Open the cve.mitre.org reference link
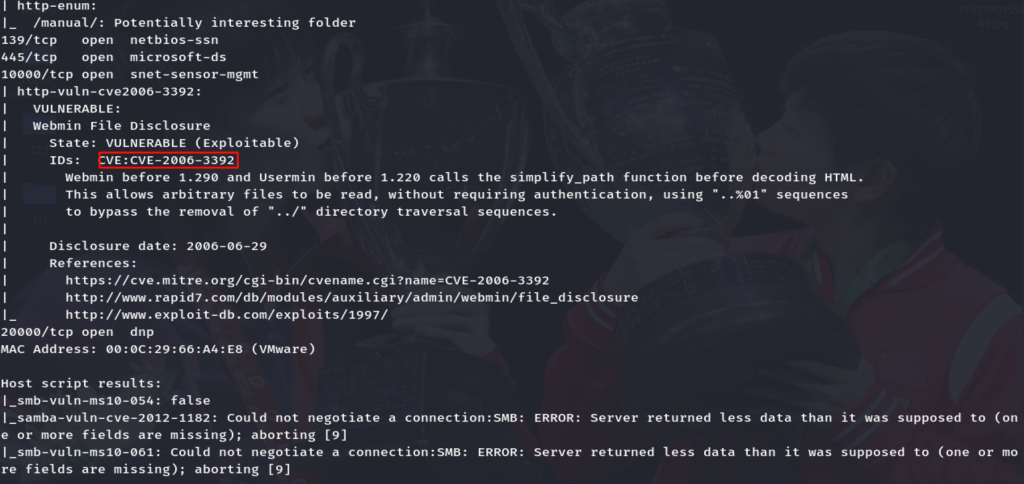 click(x=307, y=280)
